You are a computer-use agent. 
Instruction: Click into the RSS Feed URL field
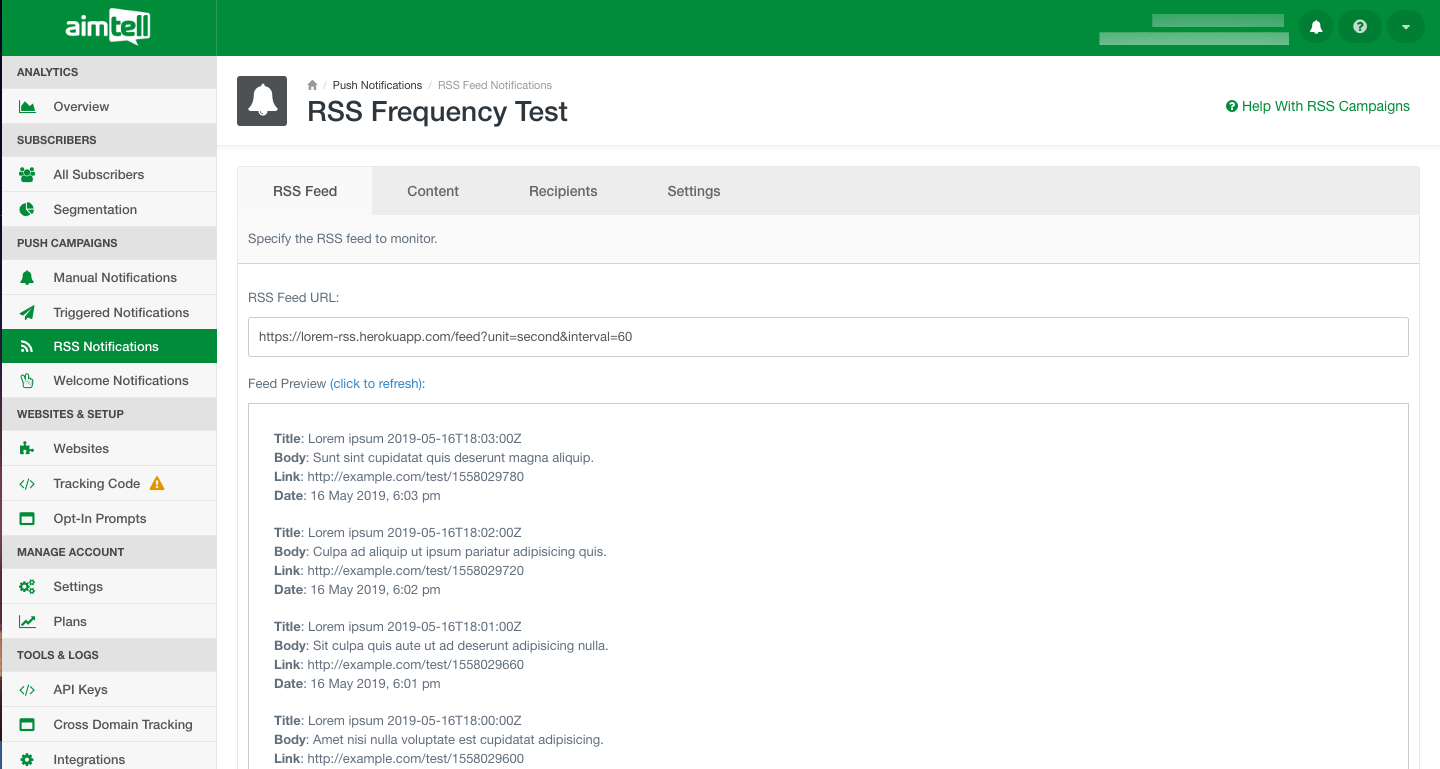click(828, 337)
